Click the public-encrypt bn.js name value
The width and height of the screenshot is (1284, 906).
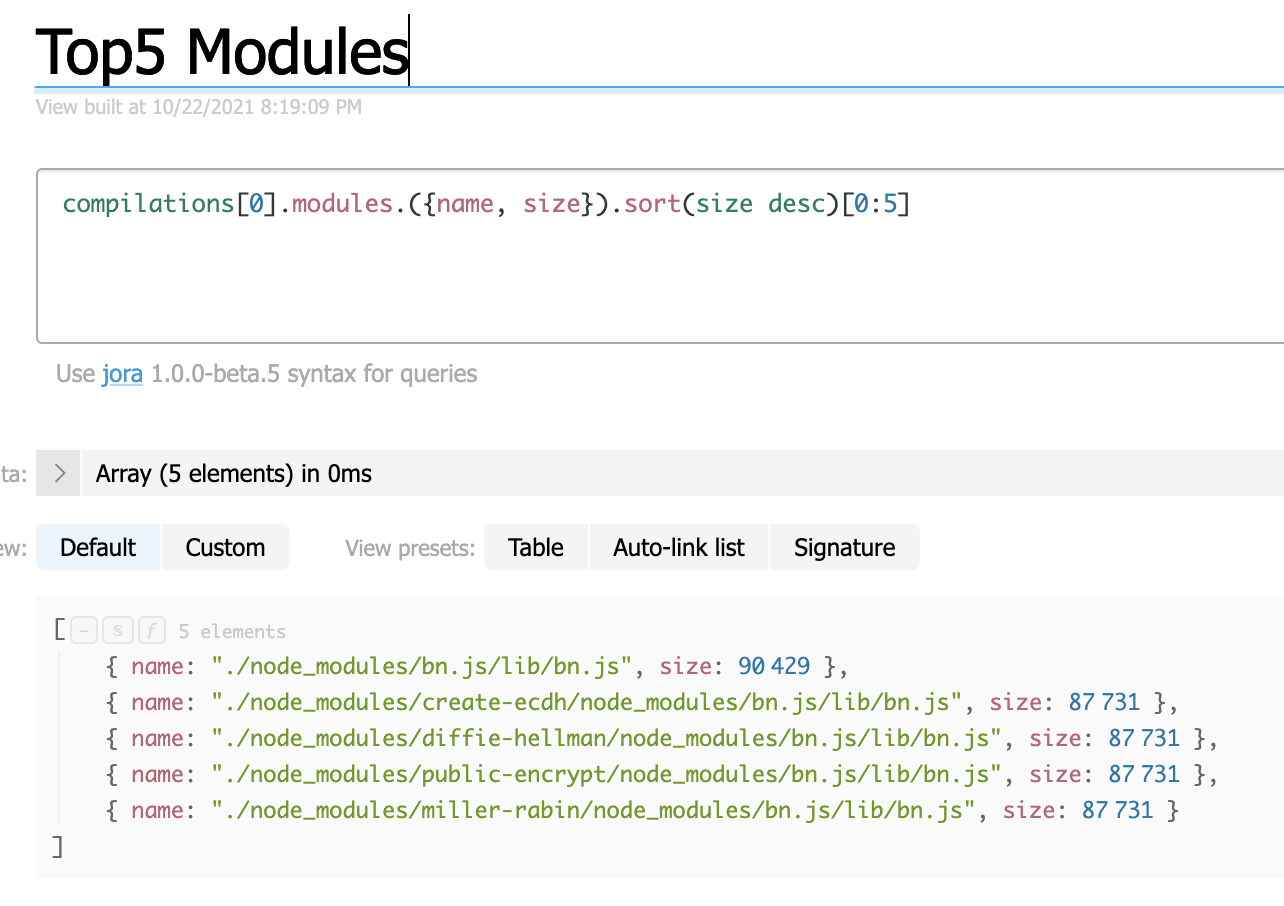(607, 774)
